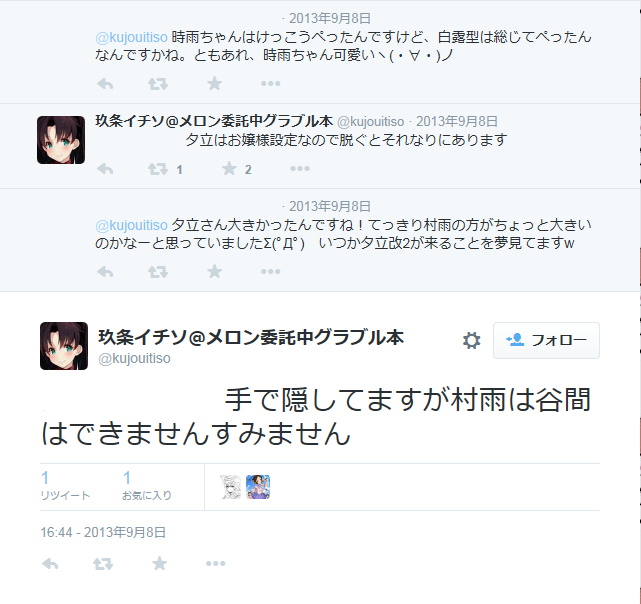Favorite the 夕立 tweet with 2 stars
Image resolution: width=641 pixels, height=604 pixels.
pyautogui.click(x=229, y=168)
